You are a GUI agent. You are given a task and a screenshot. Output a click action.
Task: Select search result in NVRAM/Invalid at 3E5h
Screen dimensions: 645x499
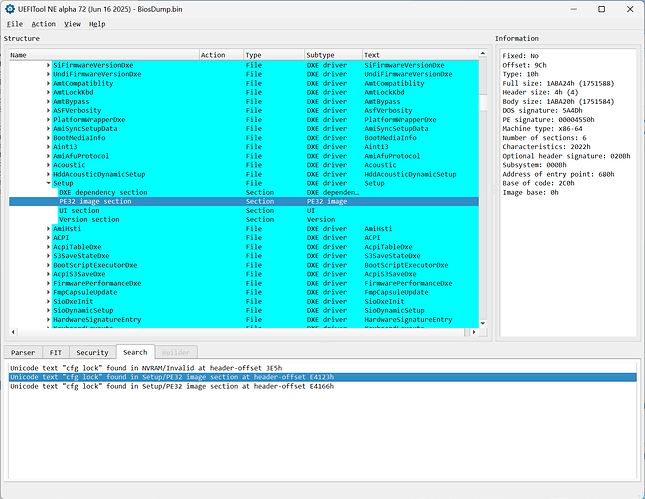322,368
